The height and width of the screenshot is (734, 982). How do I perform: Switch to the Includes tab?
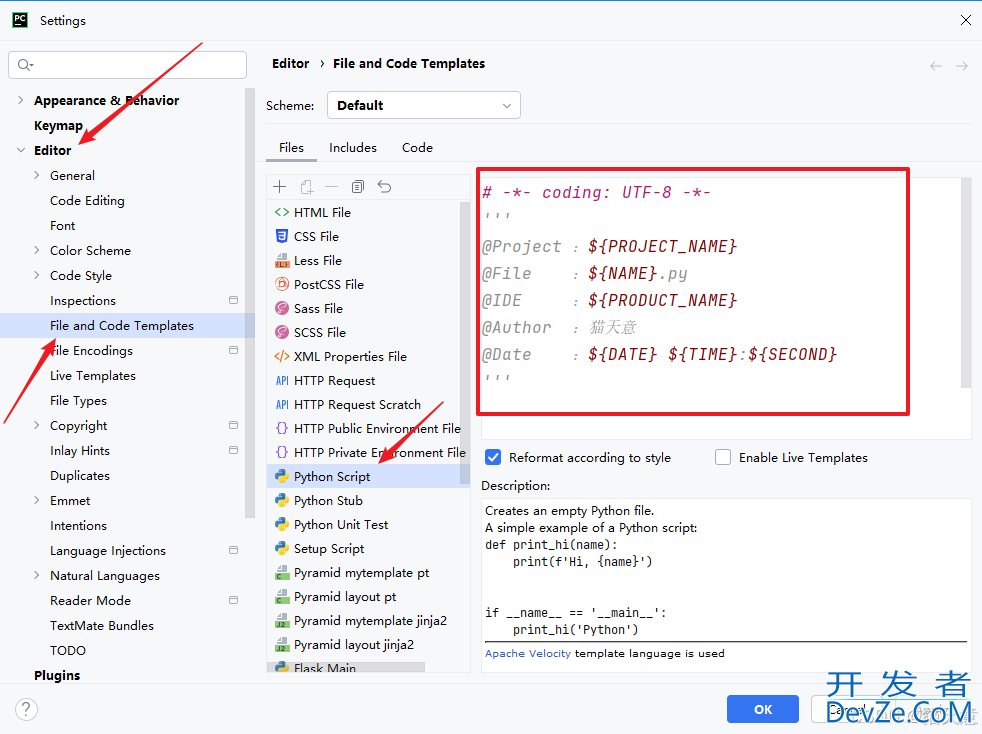[x=353, y=148]
